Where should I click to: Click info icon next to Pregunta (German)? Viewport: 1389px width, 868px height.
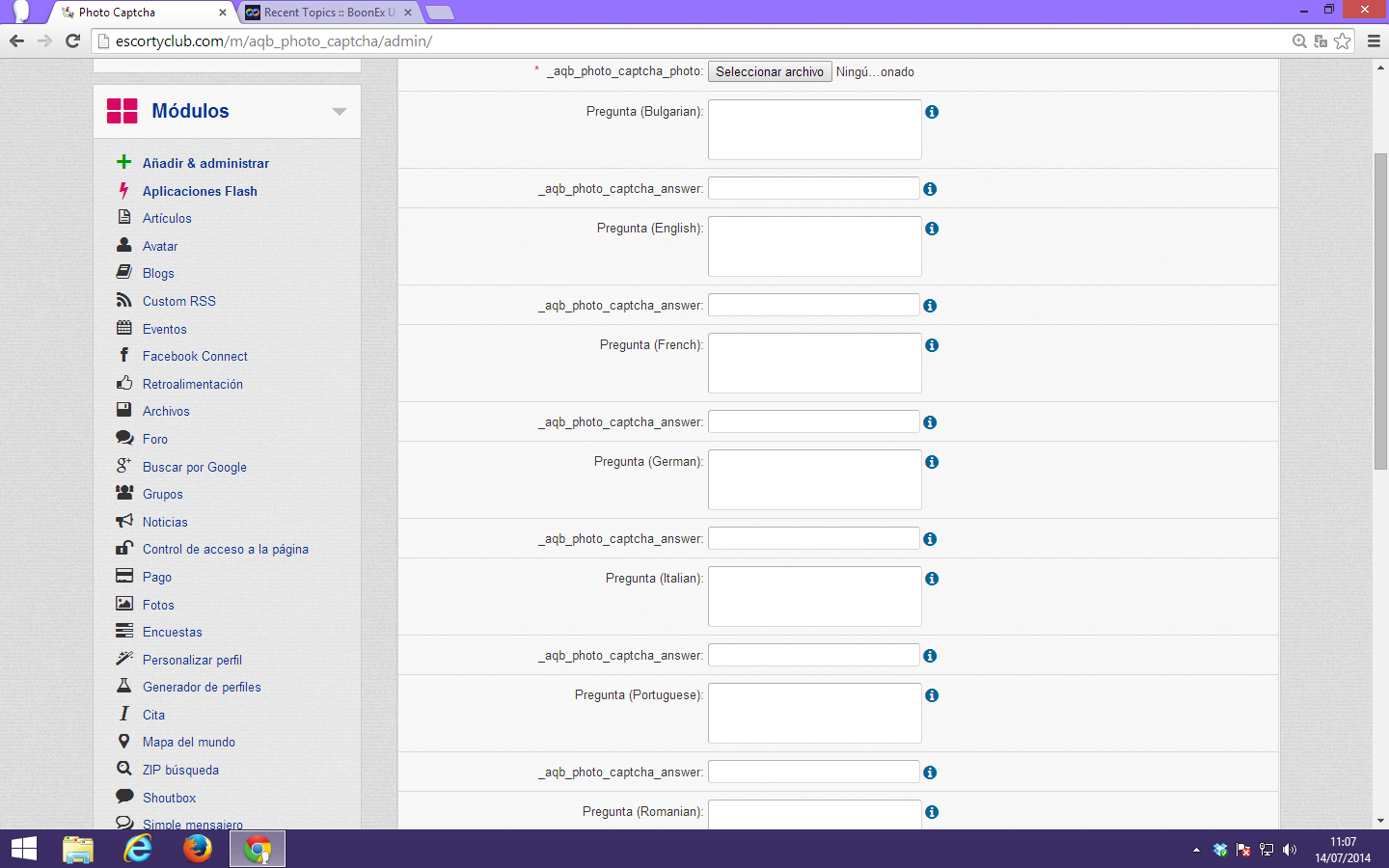click(x=932, y=462)
